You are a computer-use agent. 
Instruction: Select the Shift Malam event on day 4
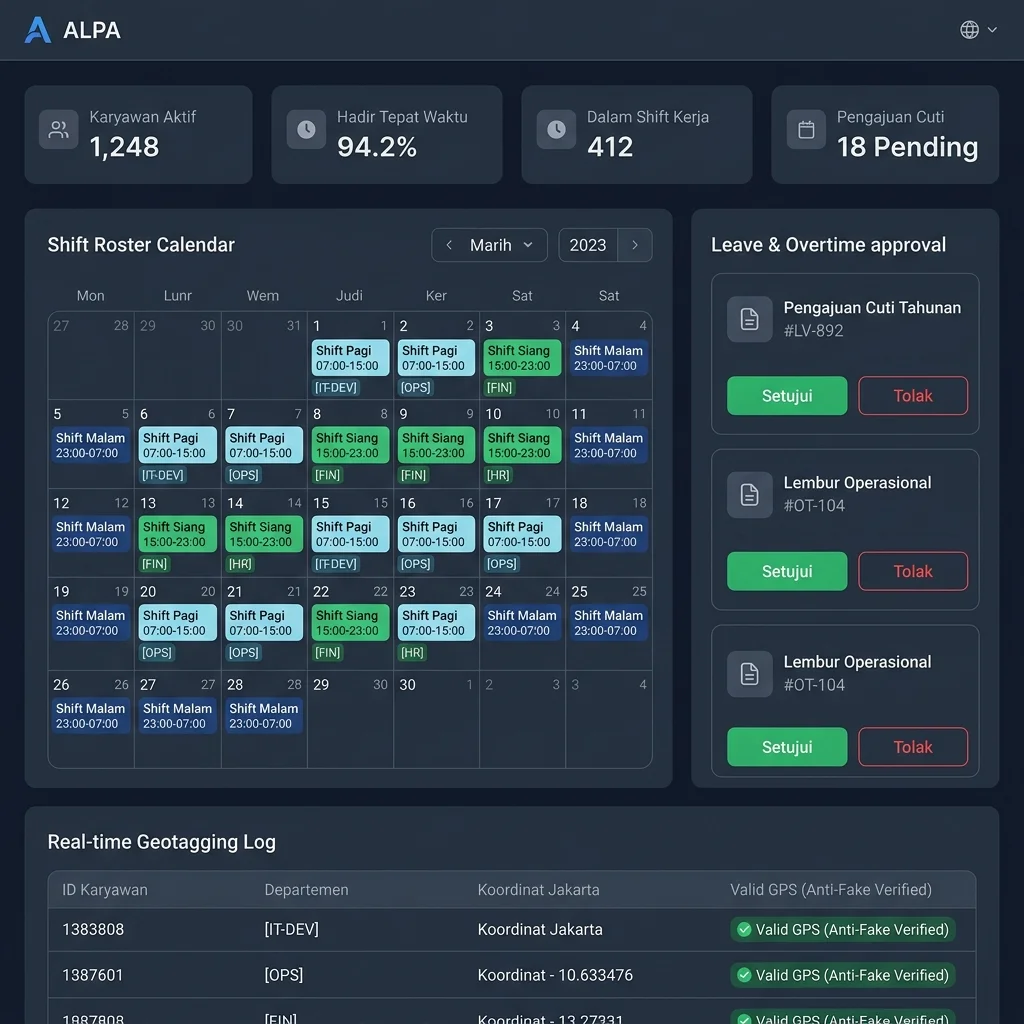(609, 358)
